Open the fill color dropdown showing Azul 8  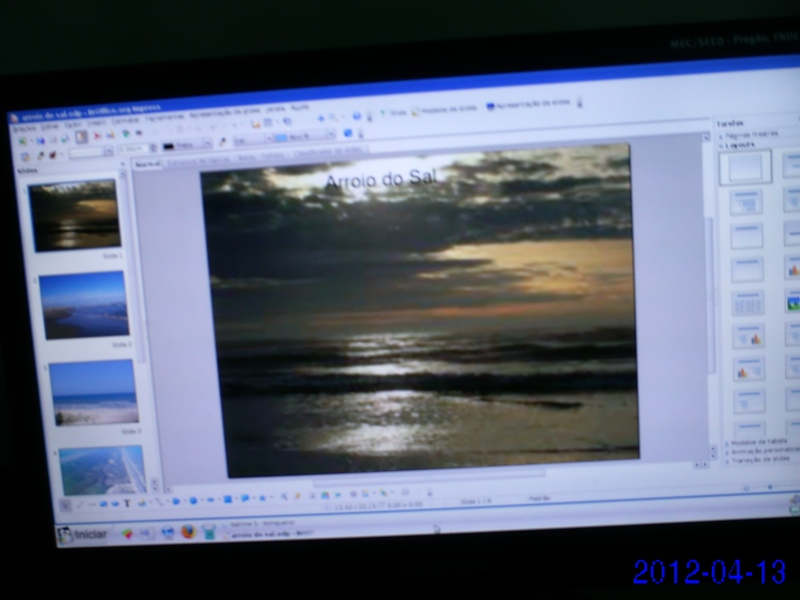coord(305,136)
